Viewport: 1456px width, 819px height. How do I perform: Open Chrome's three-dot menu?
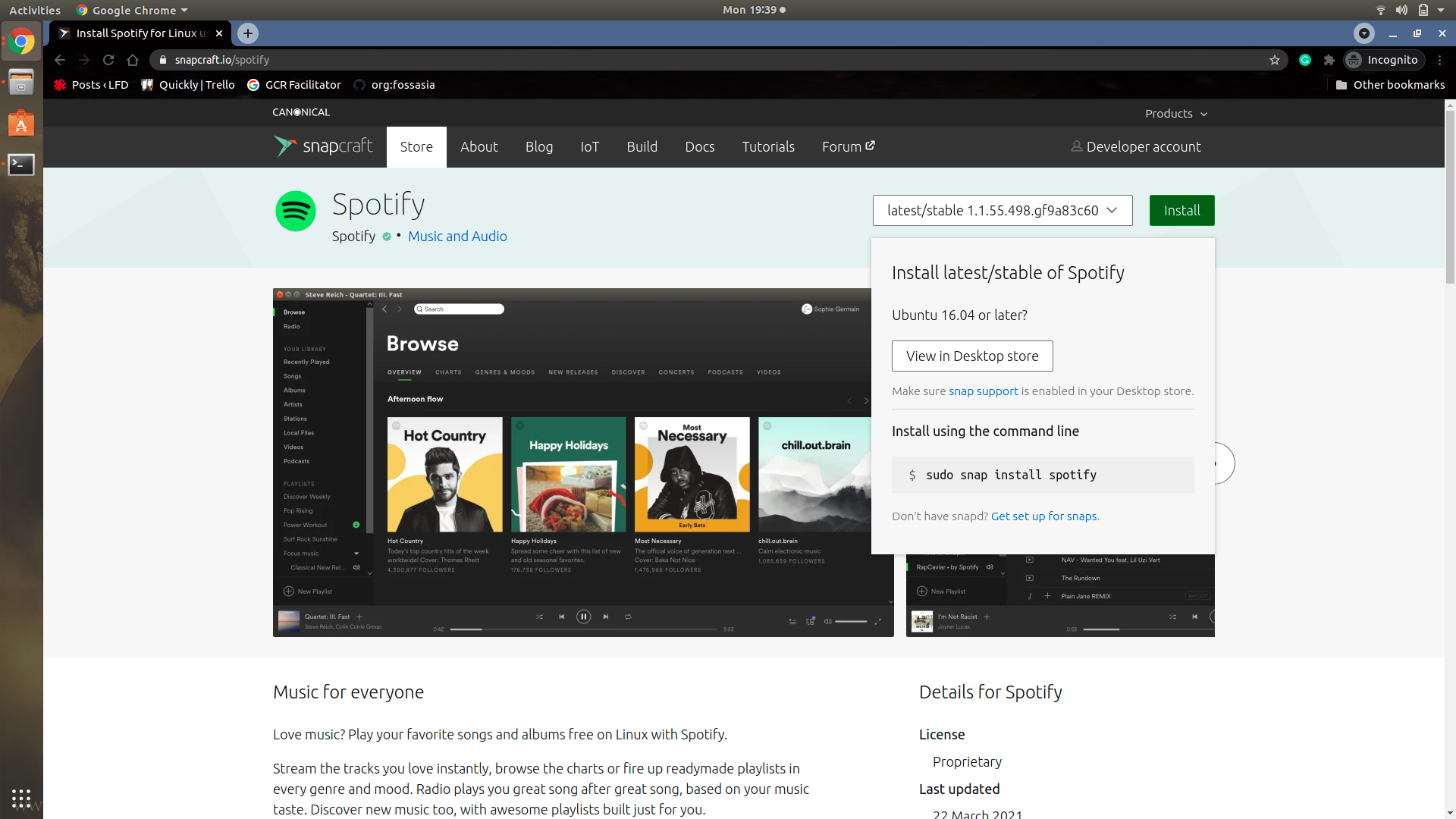point(1439,60)
